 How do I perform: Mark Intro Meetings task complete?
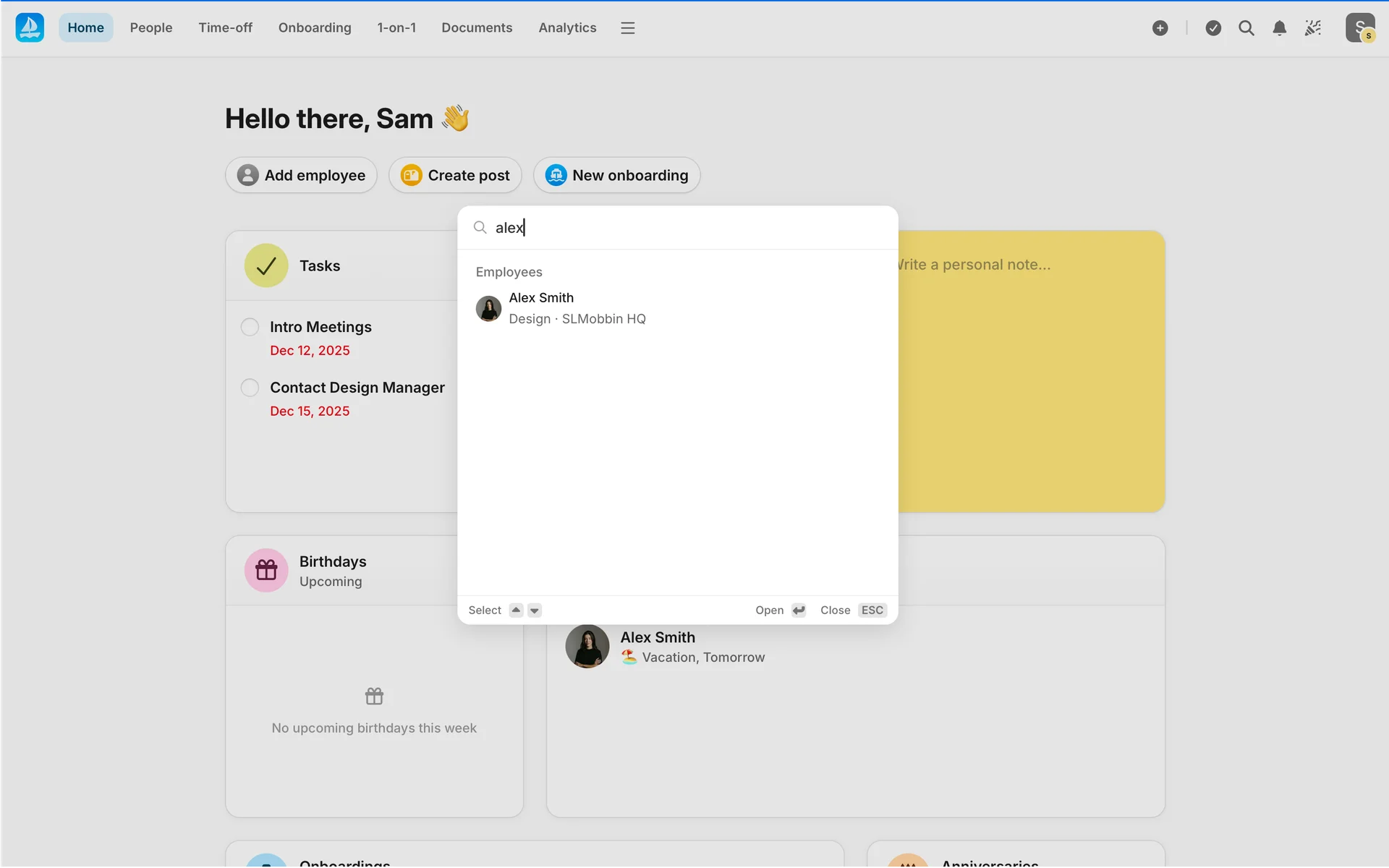click(250, 327)
